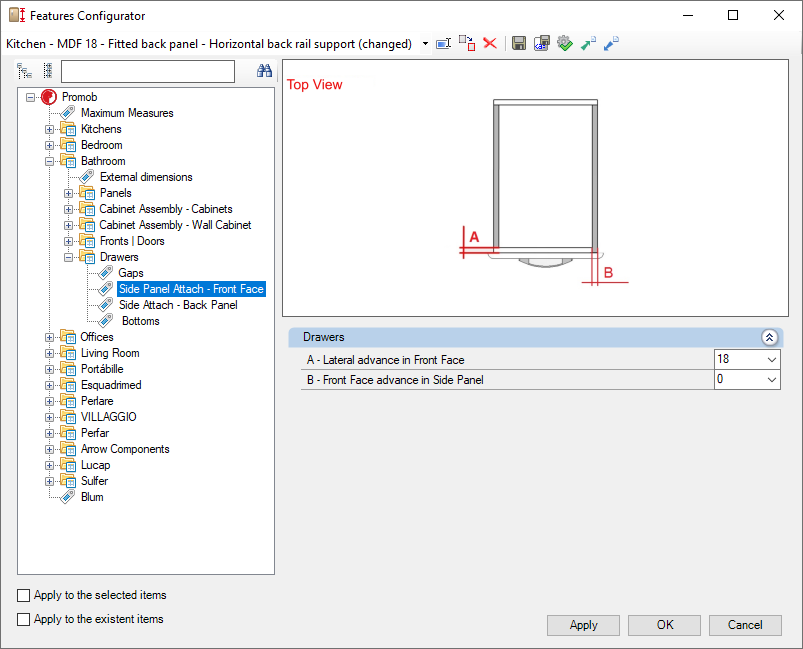Enable Apply to the existent items
803x649 pixels.
pos(24,619)
